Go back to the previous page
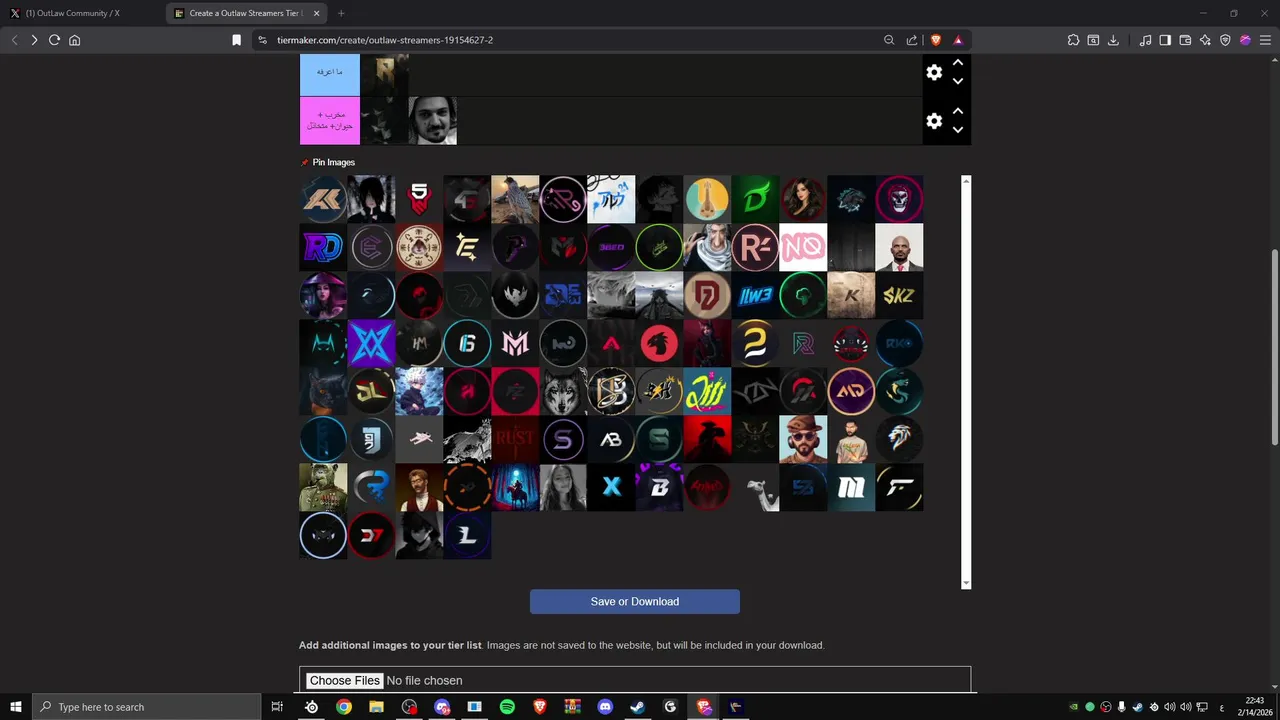Image resolution: width=1280 pixels, height=720 pixels. coord(14,40)
